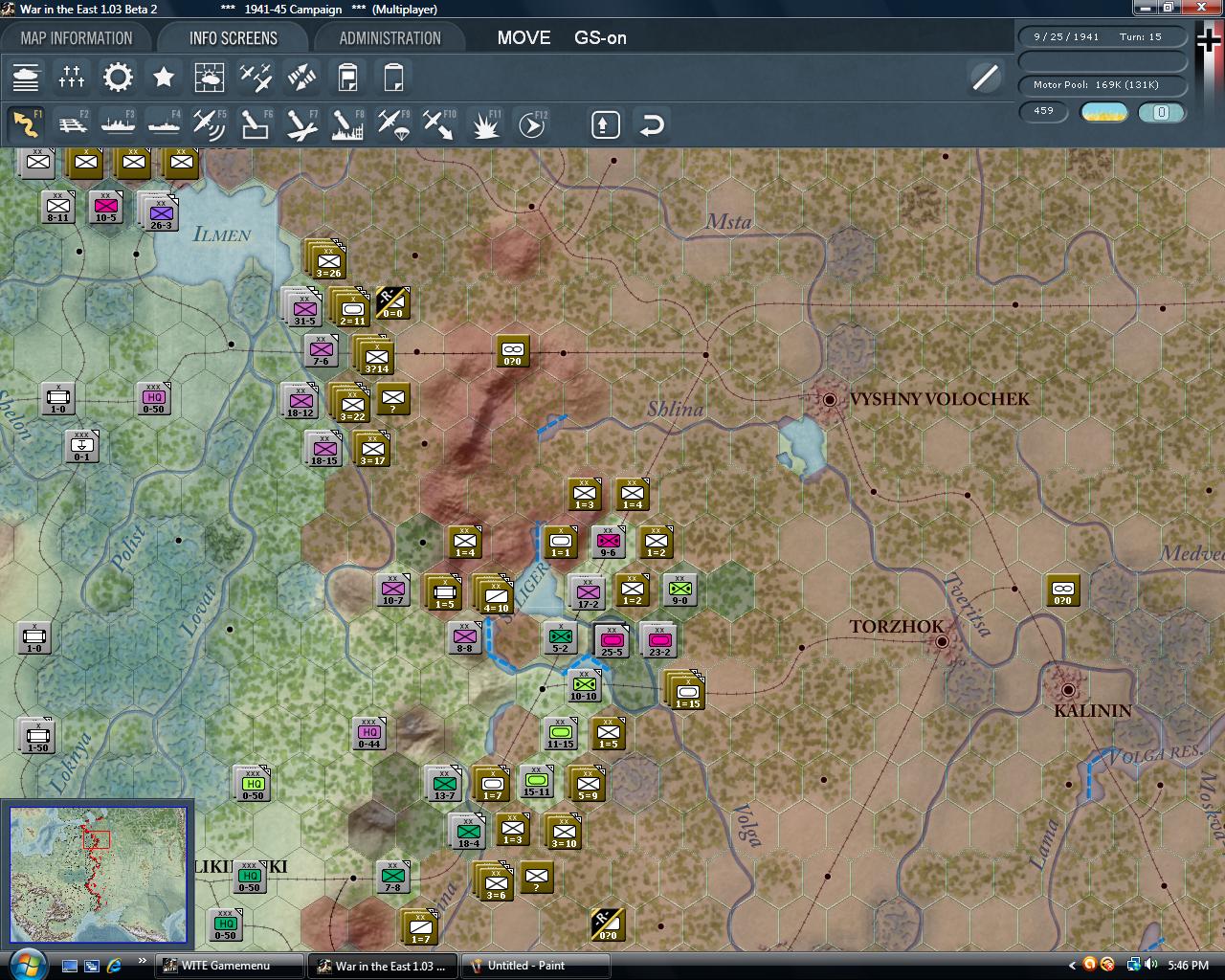Open the tank order of battle screen

pos(26,77)
